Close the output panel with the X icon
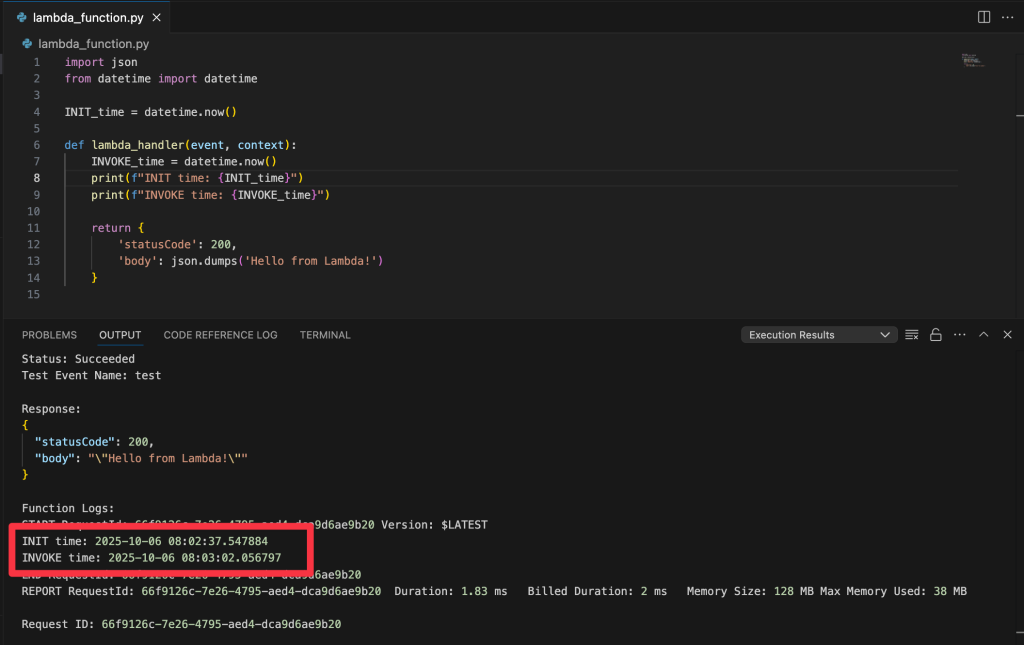The height and width of the screenshot is (645, 1024). 1007,335
